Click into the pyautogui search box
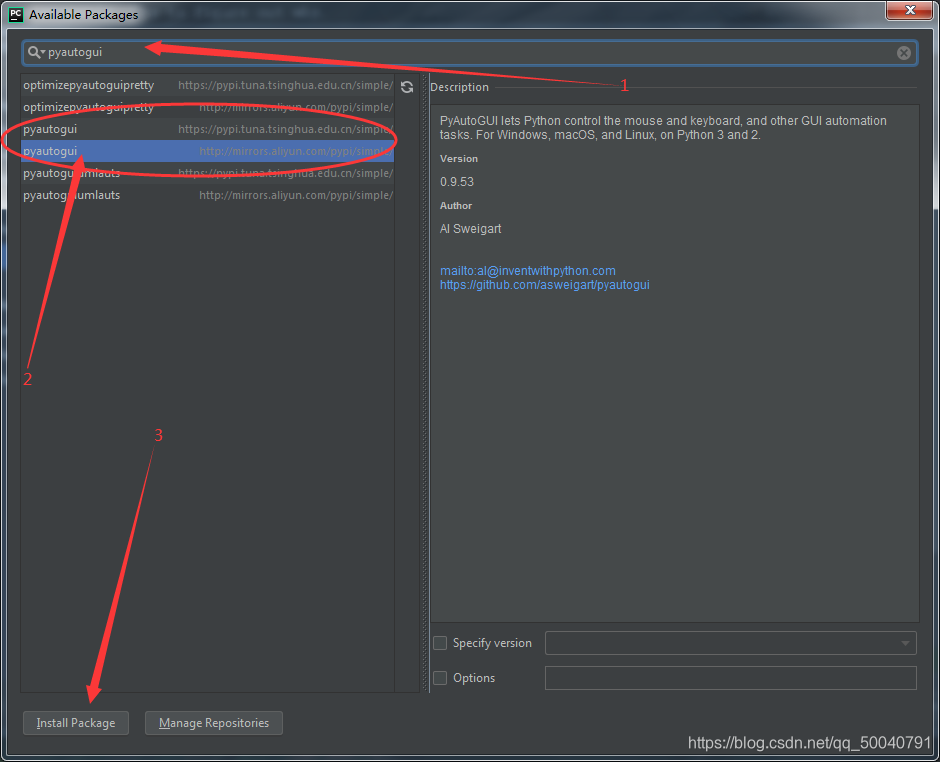 pos(469,53)
